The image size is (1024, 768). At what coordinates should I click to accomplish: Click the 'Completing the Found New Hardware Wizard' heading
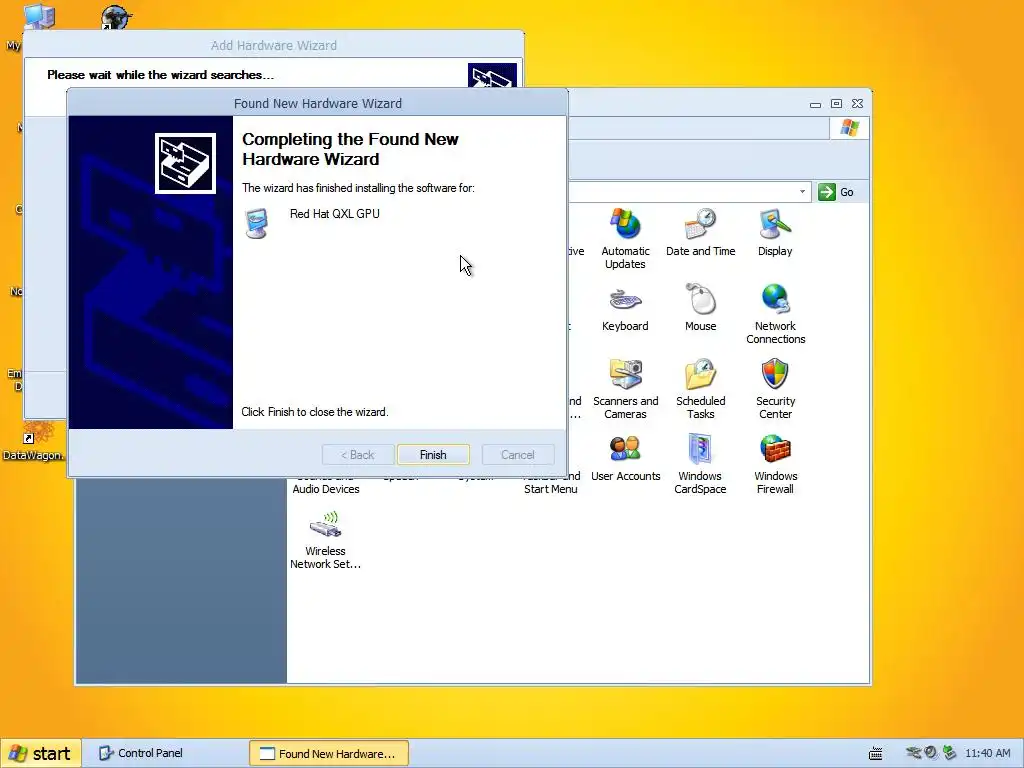coord(350,149)
